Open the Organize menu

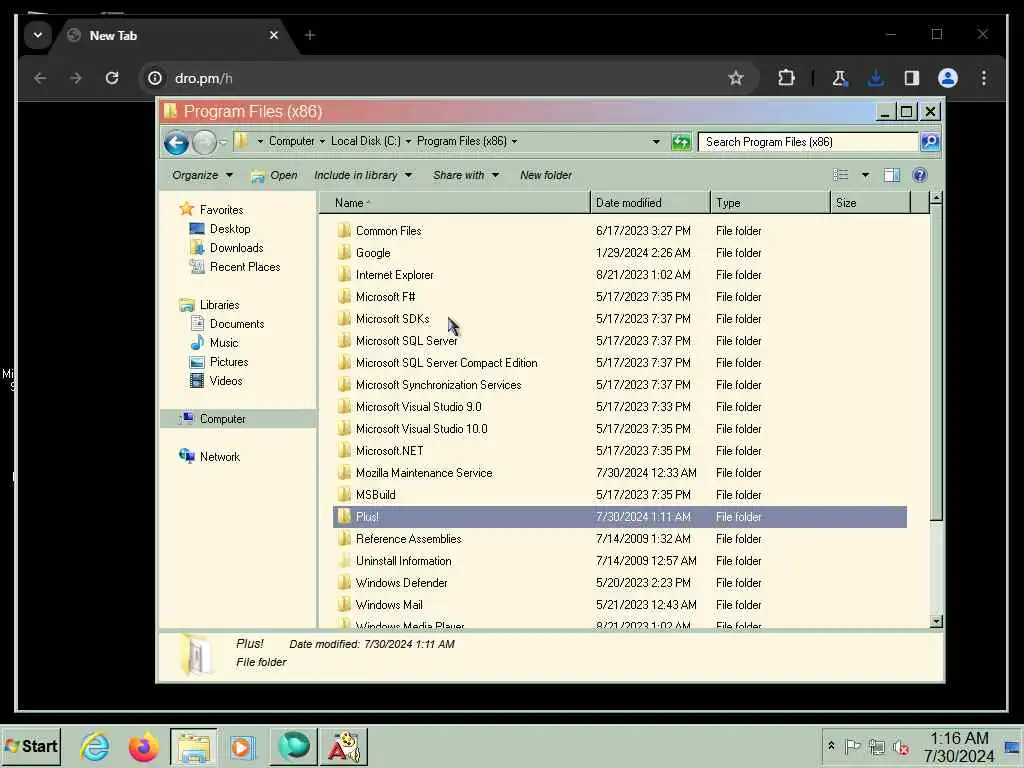click(x=202, y=175)
